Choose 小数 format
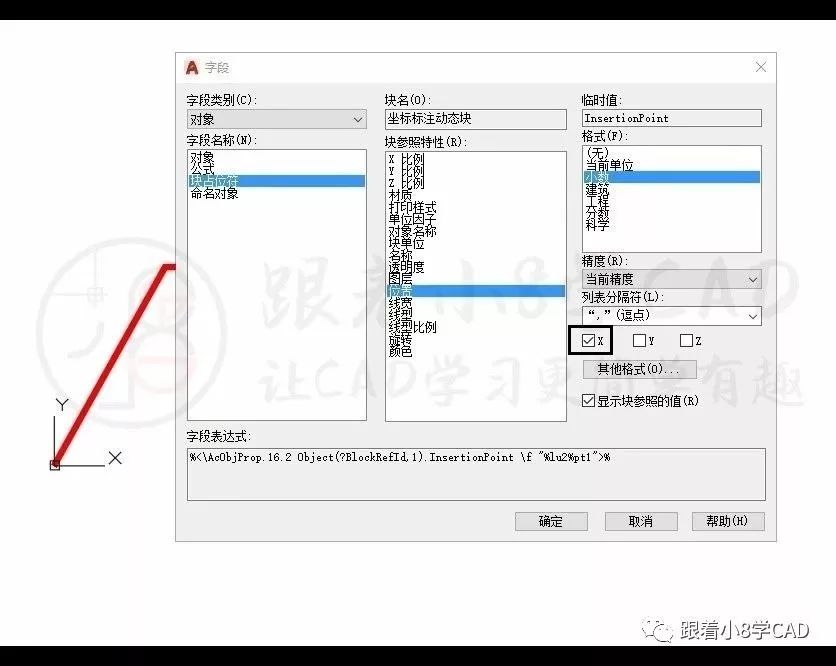The width and height of the screenshot is (836, 666). [671, 177]
